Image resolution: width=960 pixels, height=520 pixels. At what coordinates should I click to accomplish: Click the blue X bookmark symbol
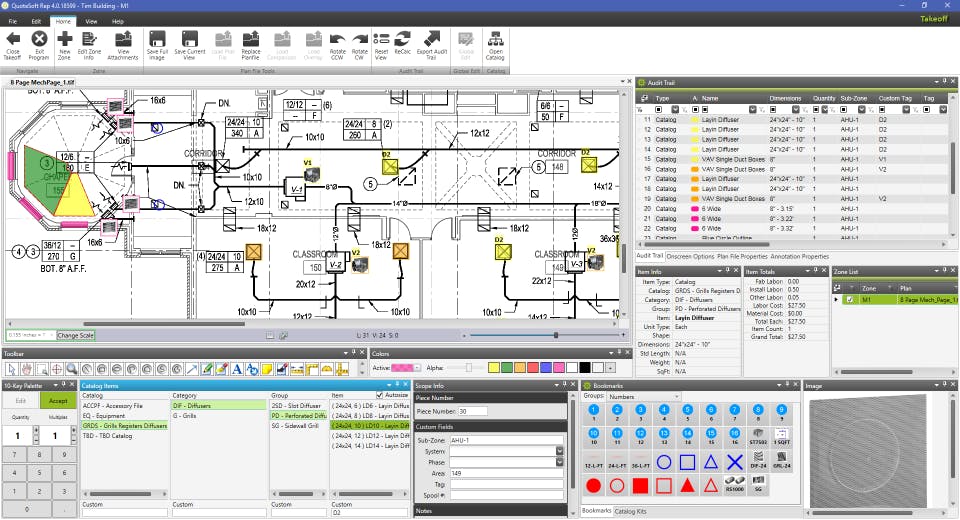pyautogui.click(x=735, y=461)
